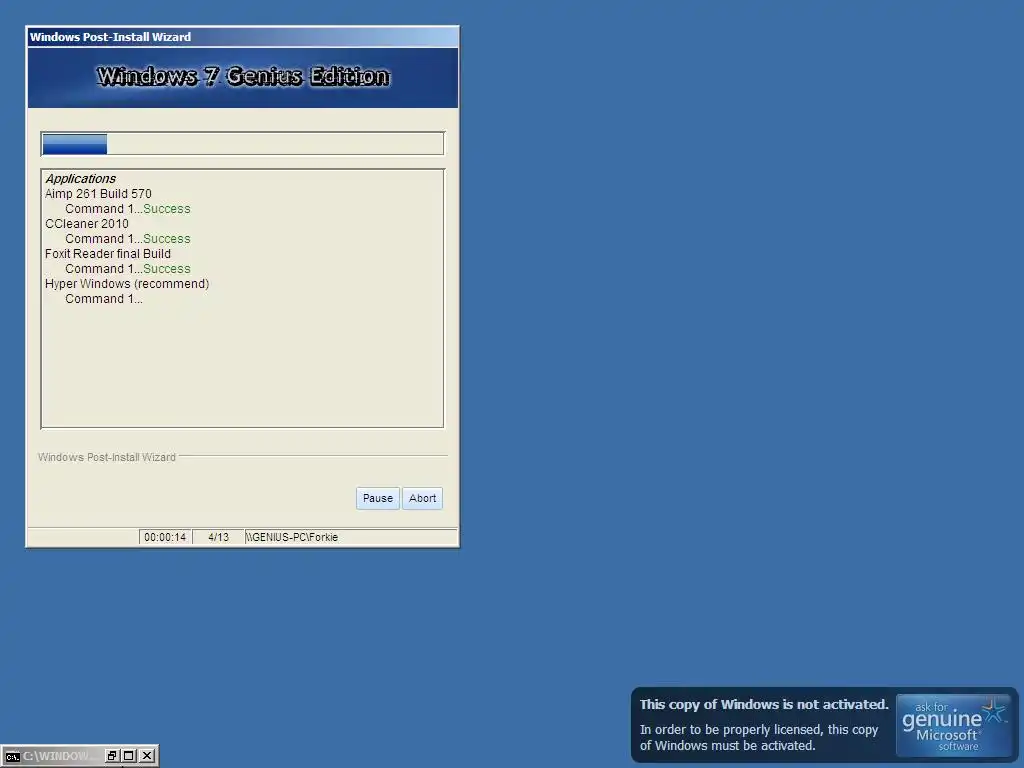Click the Windows 7 Genius Edition banner
The height and width of the screenshot is (768, 1024).
point(243,77)
